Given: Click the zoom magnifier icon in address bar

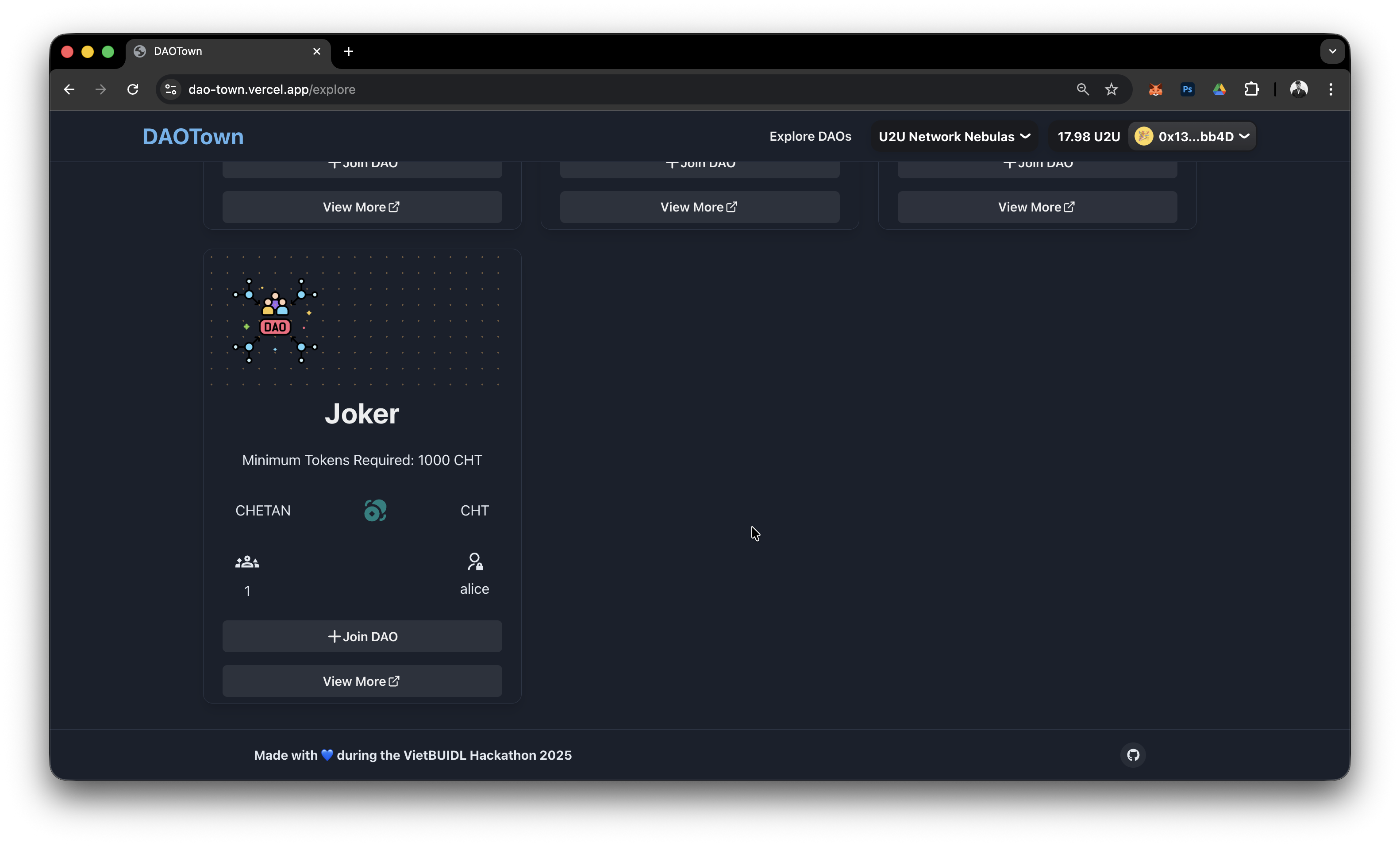Looking at the screenshot, I should coord(1082,89).
